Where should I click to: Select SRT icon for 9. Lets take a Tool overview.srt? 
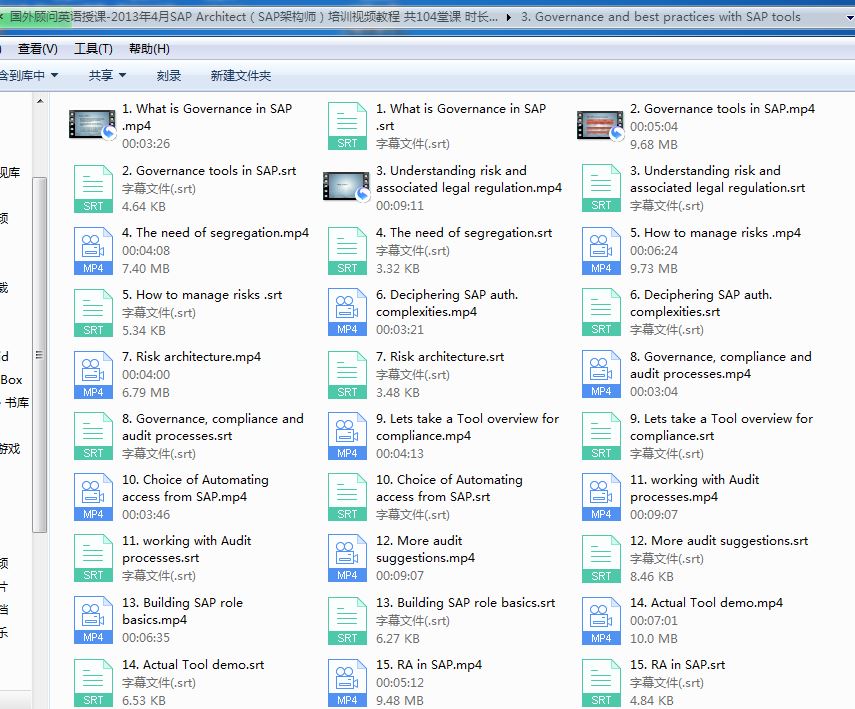(601, 436)
